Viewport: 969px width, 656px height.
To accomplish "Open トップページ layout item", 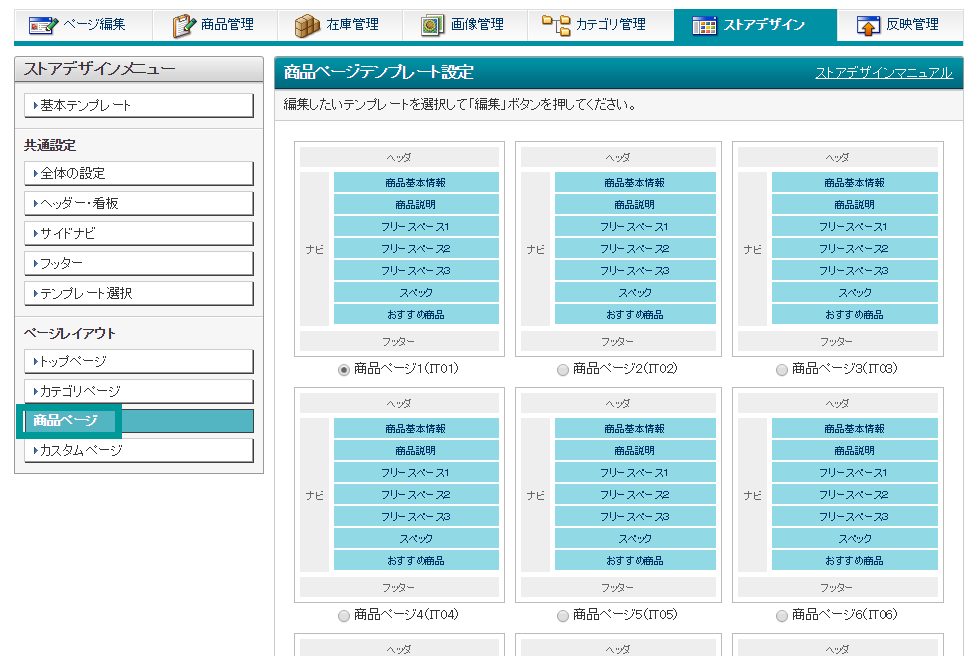I will [139, 361].
